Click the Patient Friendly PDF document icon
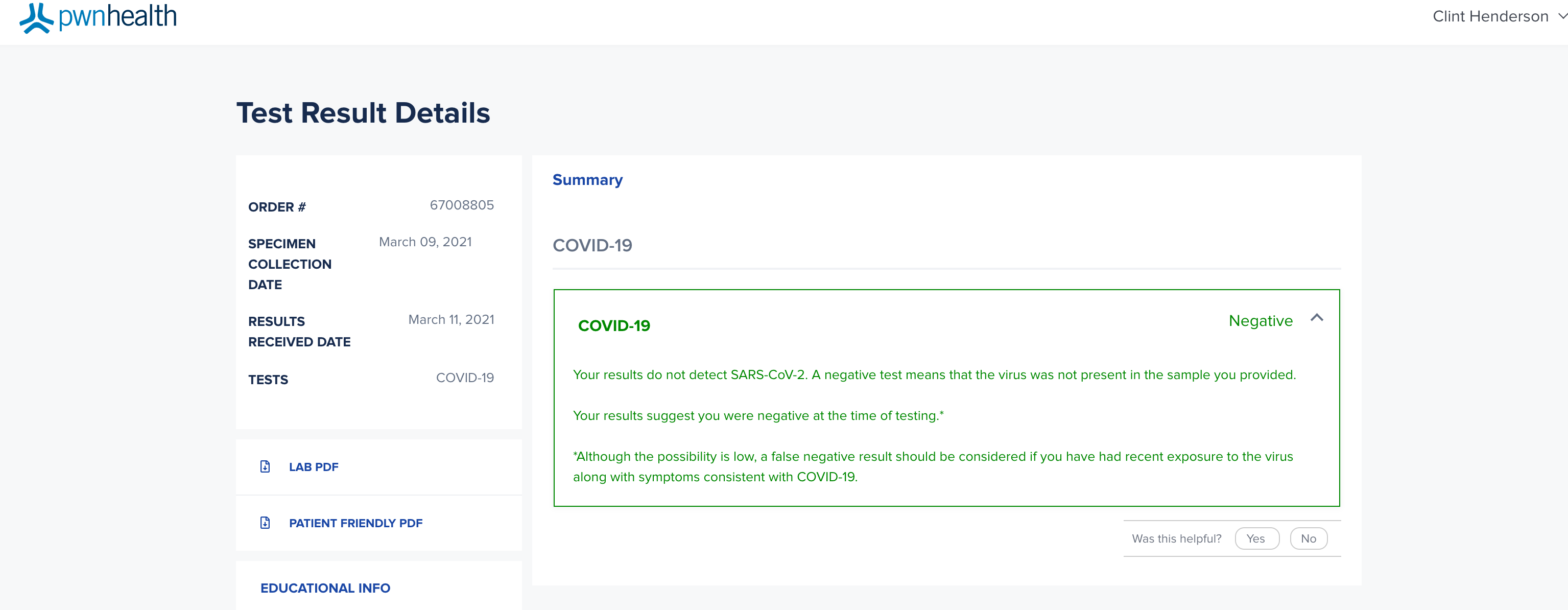This screenshot has width=1568, height=610. pyautogui.click(x=265, y=522)
